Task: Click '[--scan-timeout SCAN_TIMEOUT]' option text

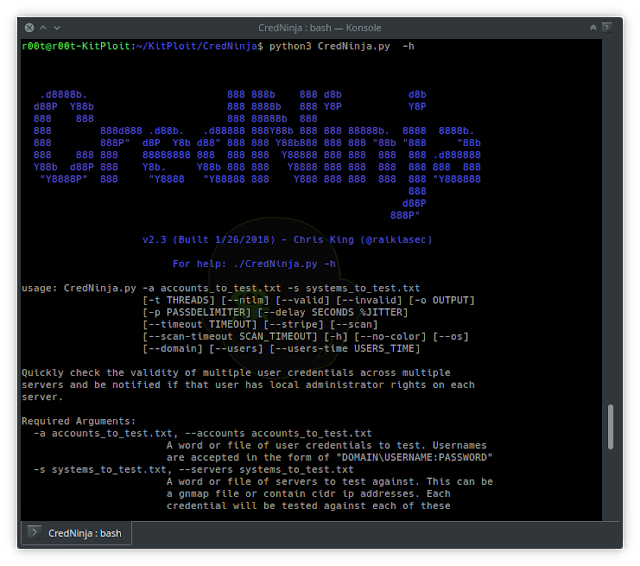Action: [230, 337]
